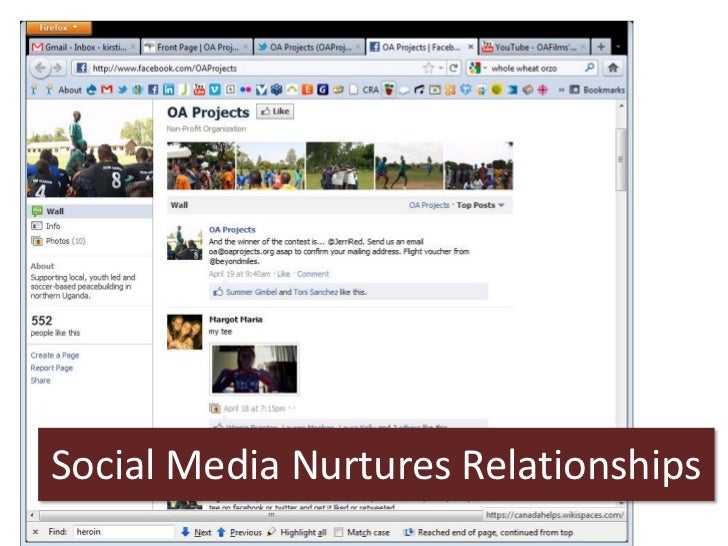
Task: Close the find bar with X
Action: coord(35,532)
